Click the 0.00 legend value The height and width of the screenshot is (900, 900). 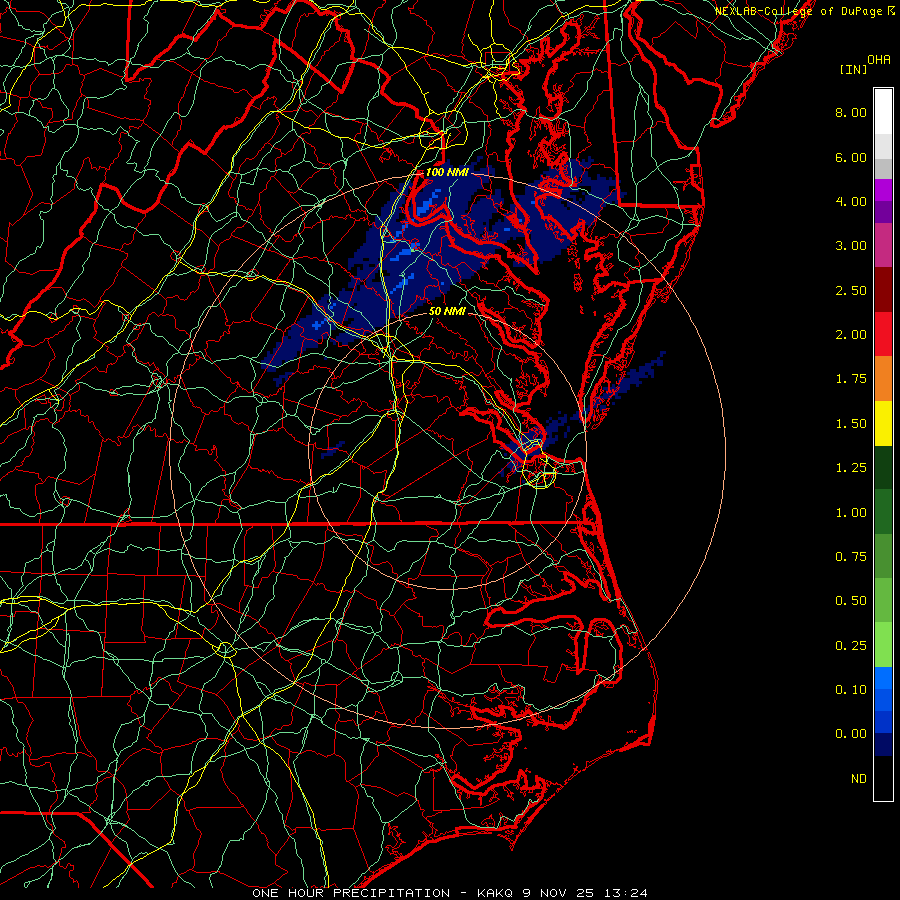(x=851, y=734)
